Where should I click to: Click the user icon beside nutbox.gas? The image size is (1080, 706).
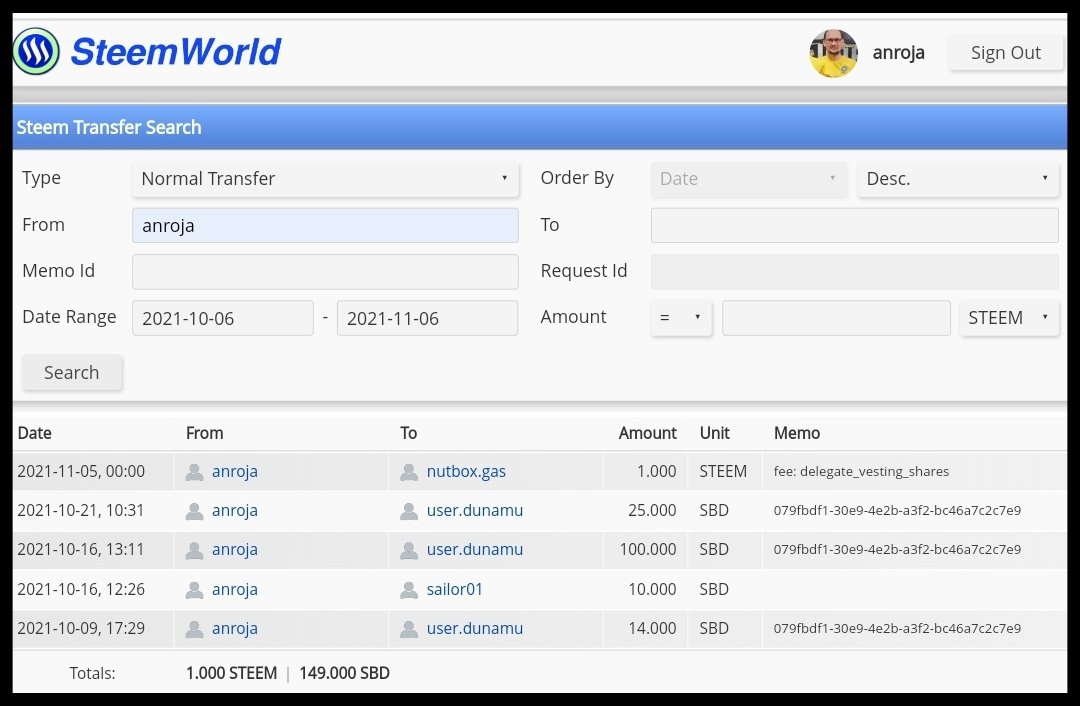coord(409,472)
